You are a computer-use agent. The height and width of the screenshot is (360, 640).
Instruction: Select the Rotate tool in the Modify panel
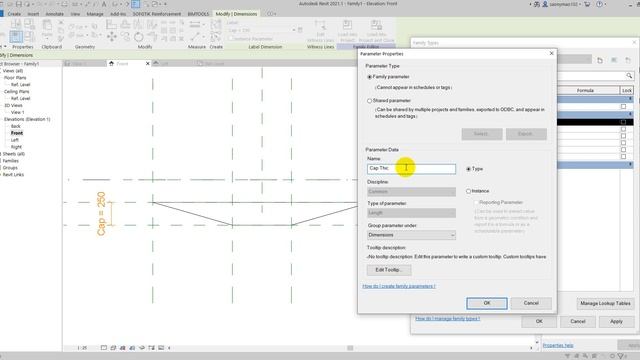point(139,37)
